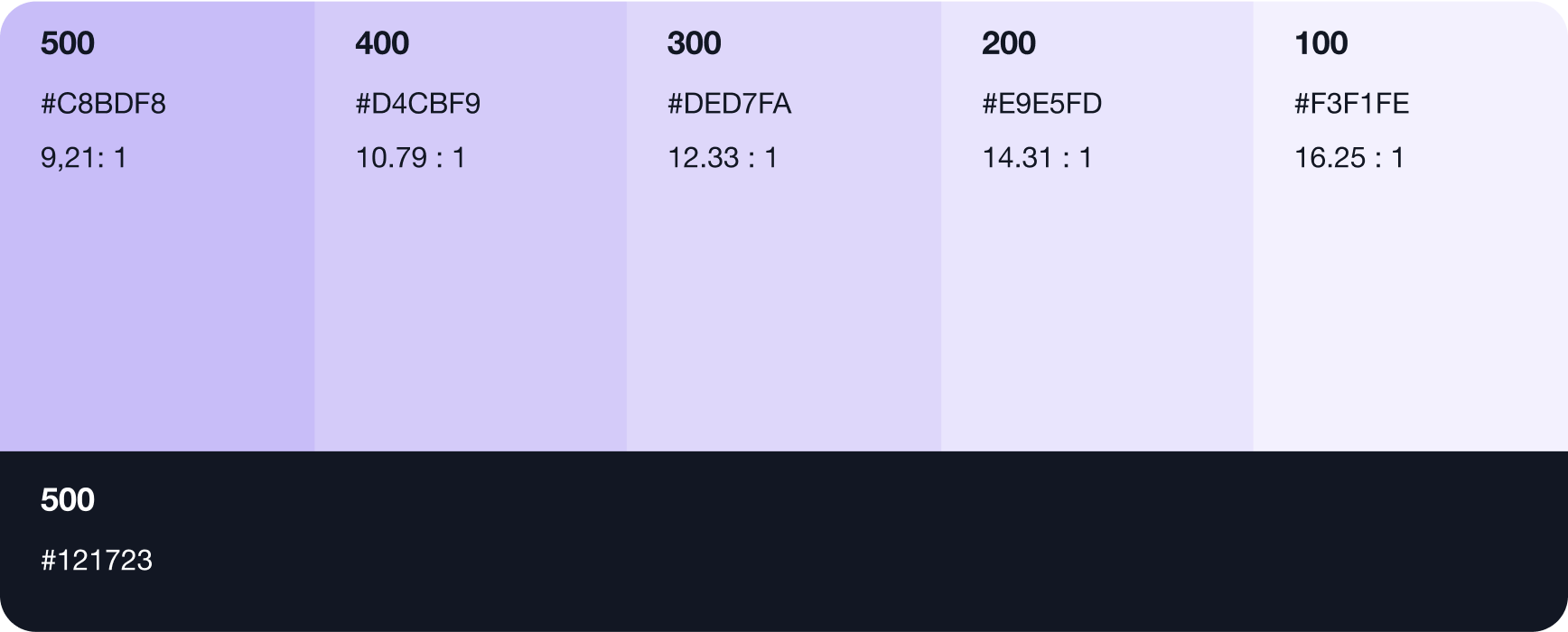Screen dimensions: 1568x632
Task: Click the 400 shade heading
Action: pyautogui.click(x=382, y=43)
